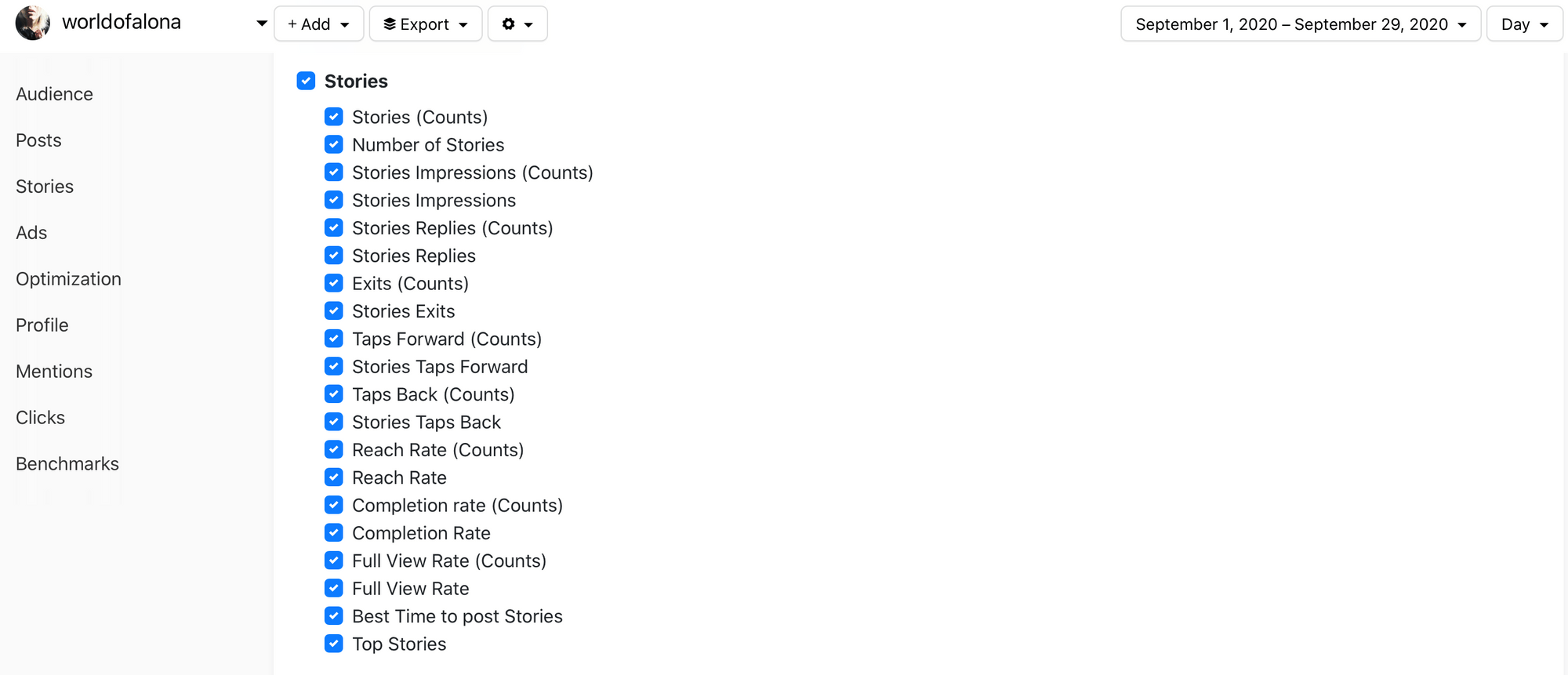Screen dimensions: 1568x675
Task: Switch to the Benchmarks section
Action: pos(67,464)
